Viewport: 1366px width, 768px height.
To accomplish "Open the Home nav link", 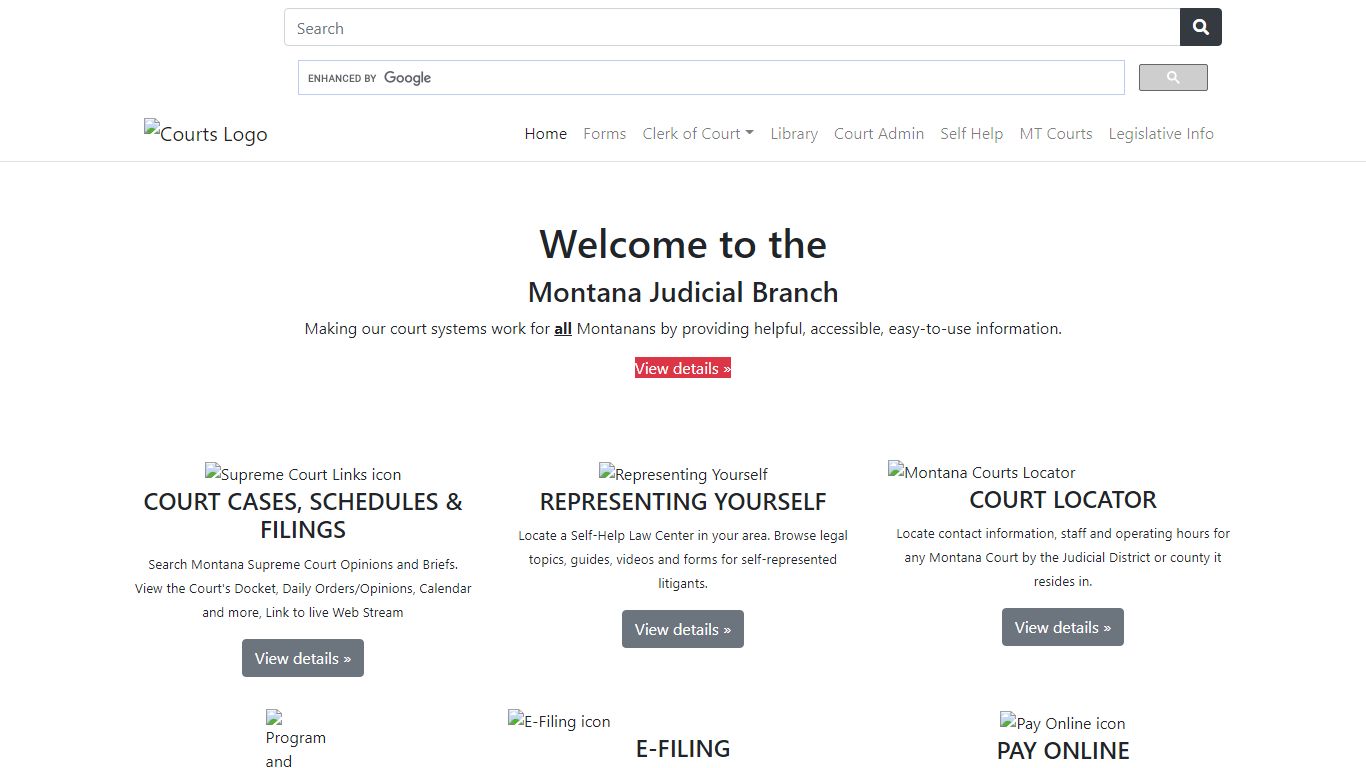I will (546, 134).
